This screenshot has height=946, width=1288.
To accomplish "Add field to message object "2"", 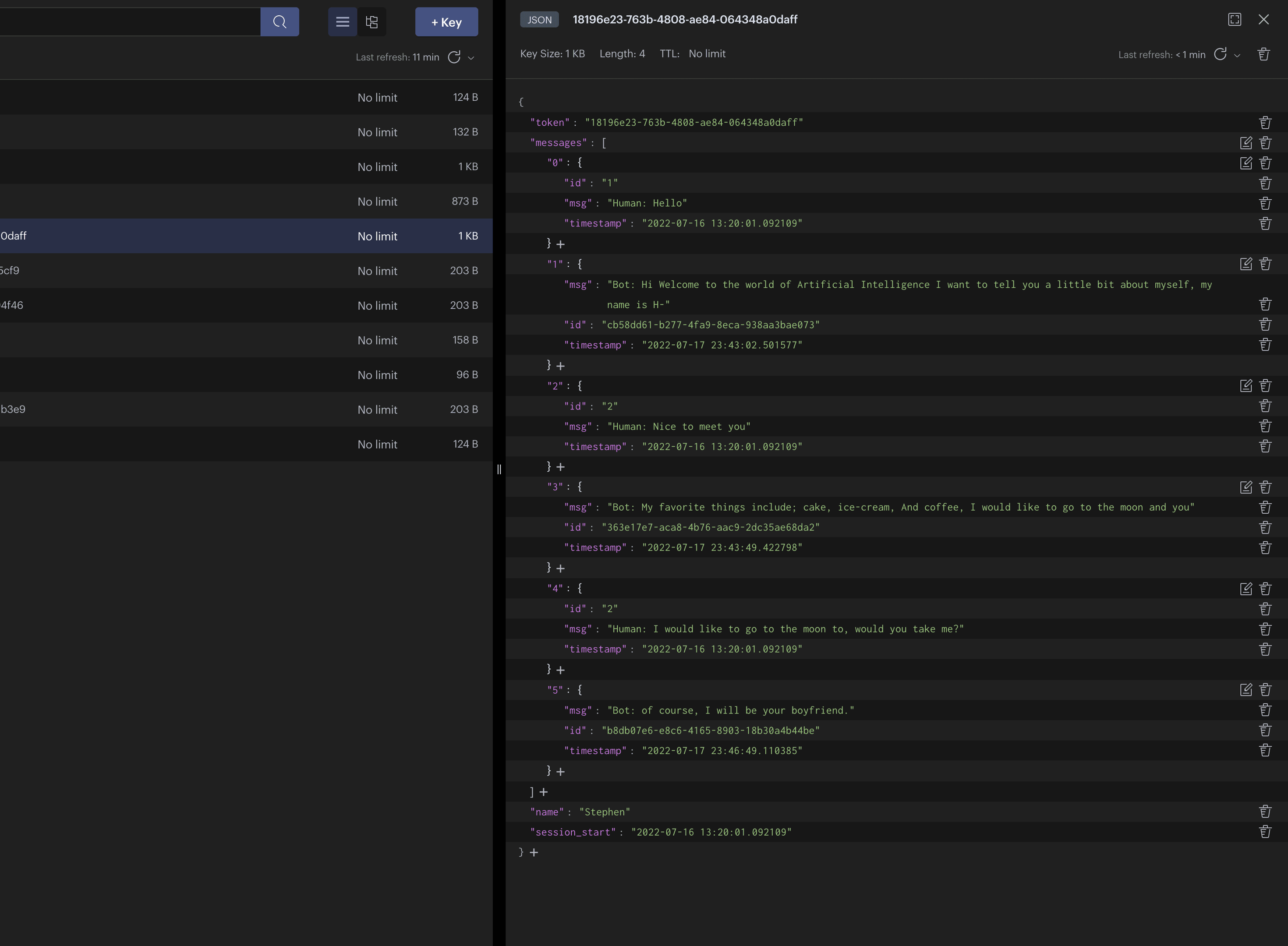I will tap(561, 467).
